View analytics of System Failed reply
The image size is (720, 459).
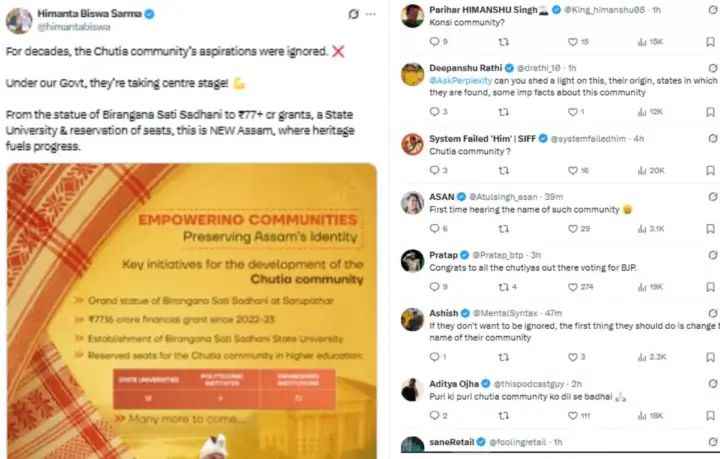pos(651,170)
